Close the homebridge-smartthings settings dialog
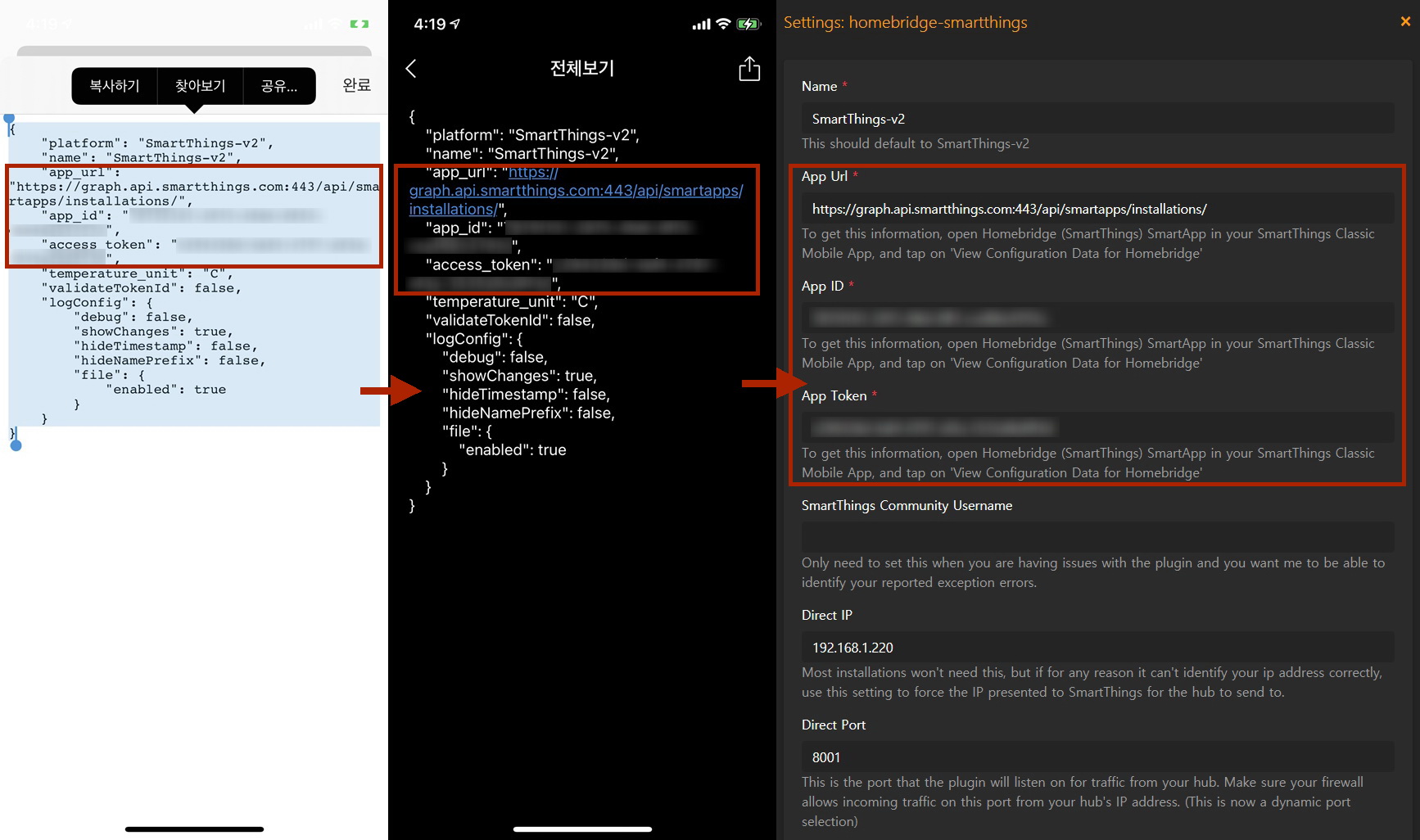Image resolution: width=1420 pixels, height=840 pixels. 1405,22
